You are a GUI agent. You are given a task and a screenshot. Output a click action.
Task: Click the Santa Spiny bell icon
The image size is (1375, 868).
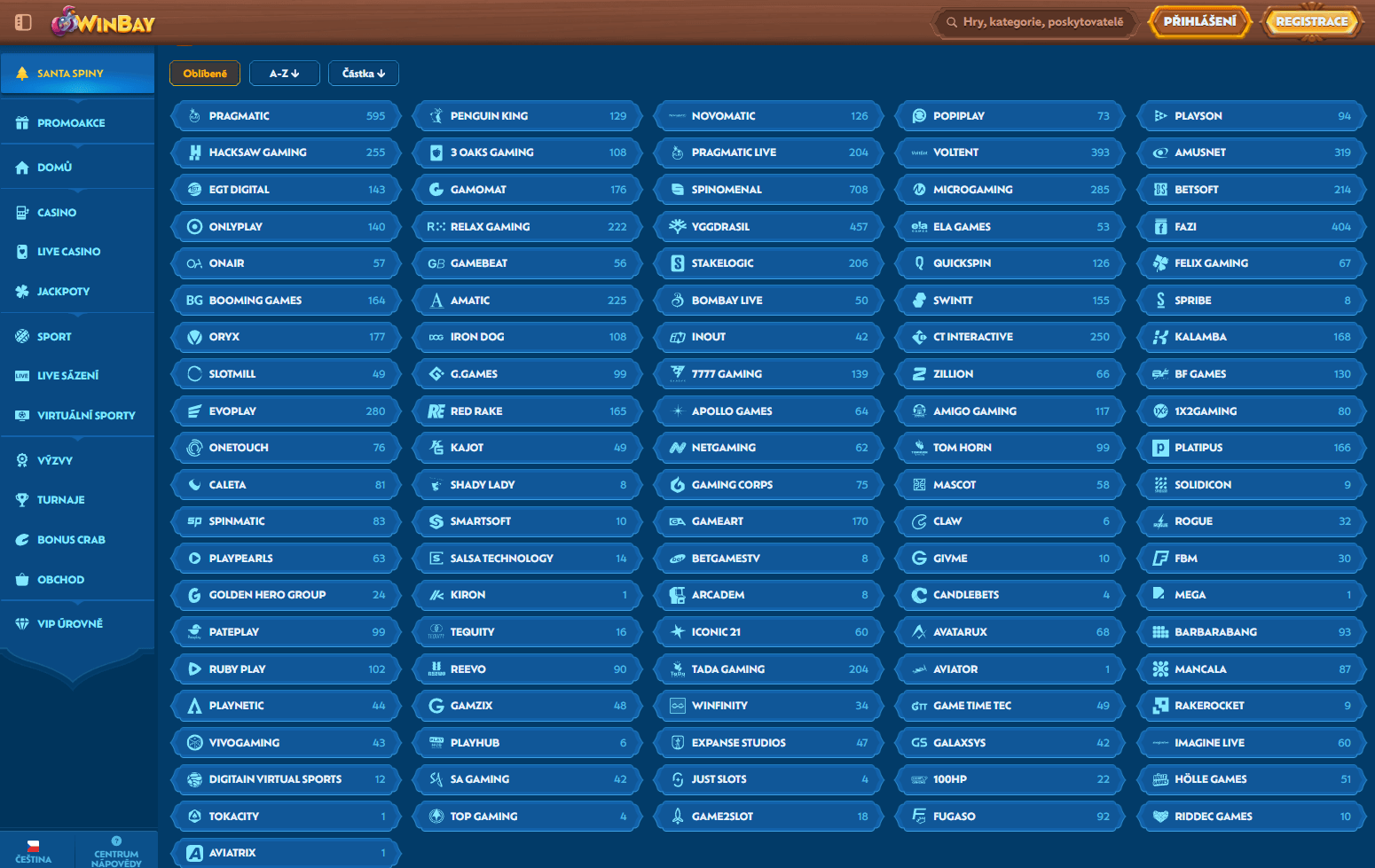coord(22,74)
